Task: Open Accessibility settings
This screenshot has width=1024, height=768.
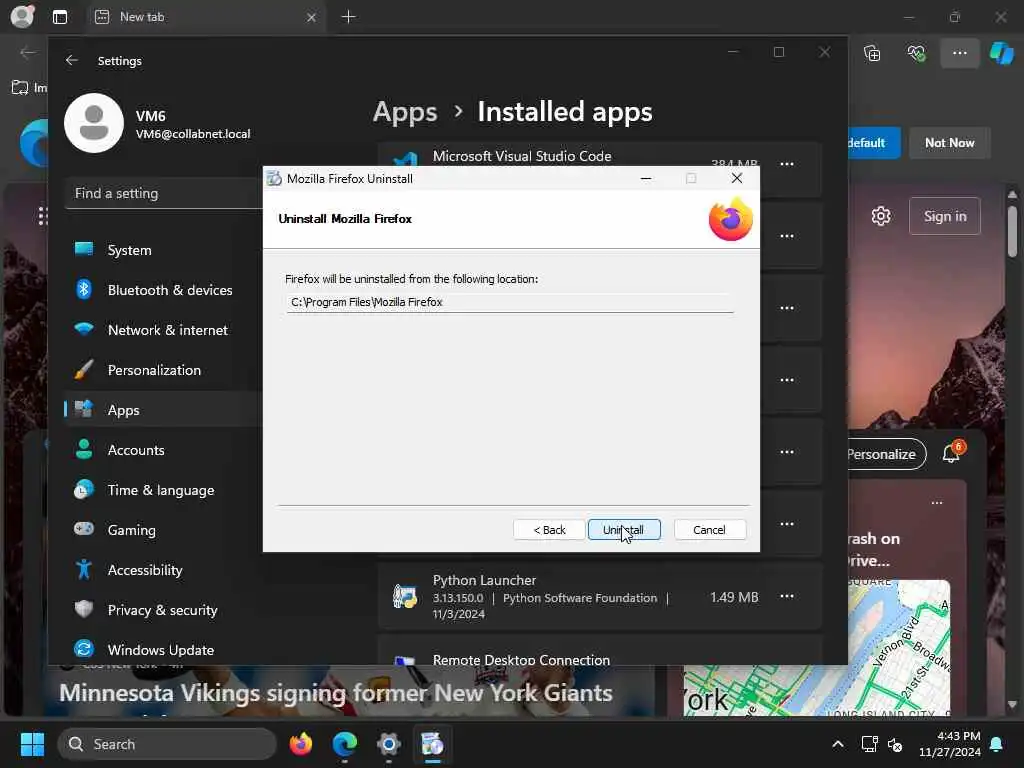Action: click(163, 570)
